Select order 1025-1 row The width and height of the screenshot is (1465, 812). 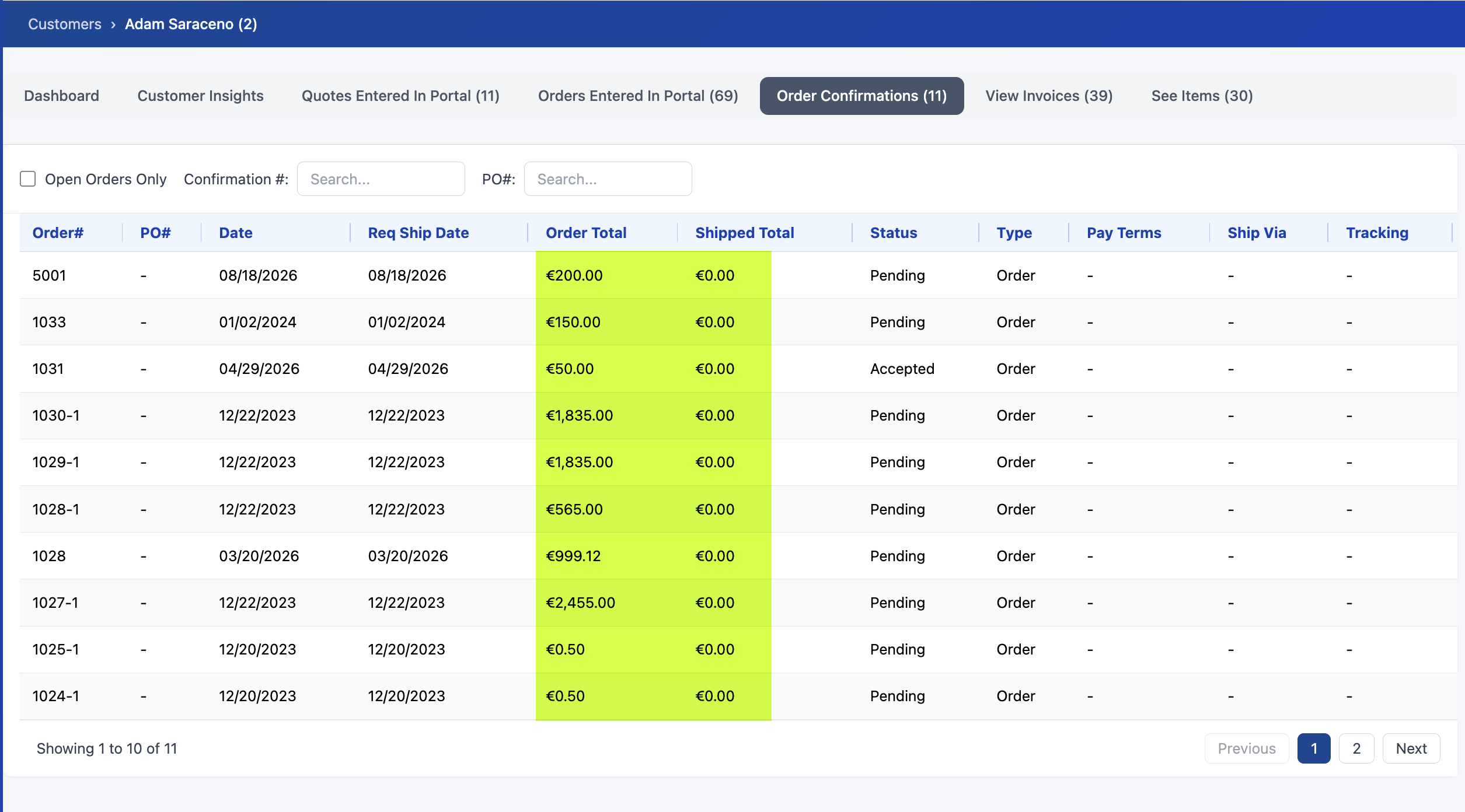pyautogui.click(x=738, y=649)
